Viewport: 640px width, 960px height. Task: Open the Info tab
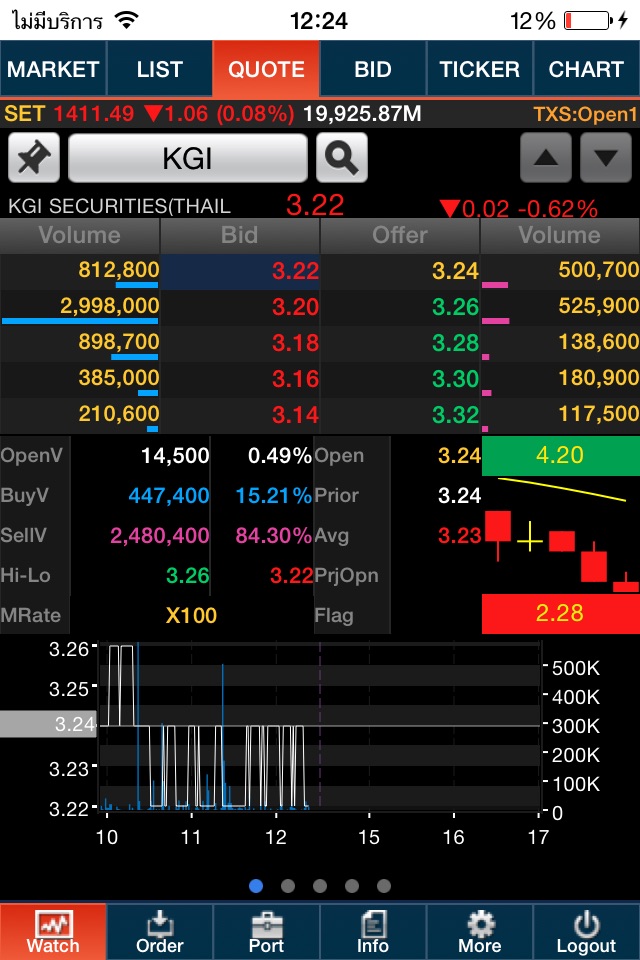click(x=372, y=931)
